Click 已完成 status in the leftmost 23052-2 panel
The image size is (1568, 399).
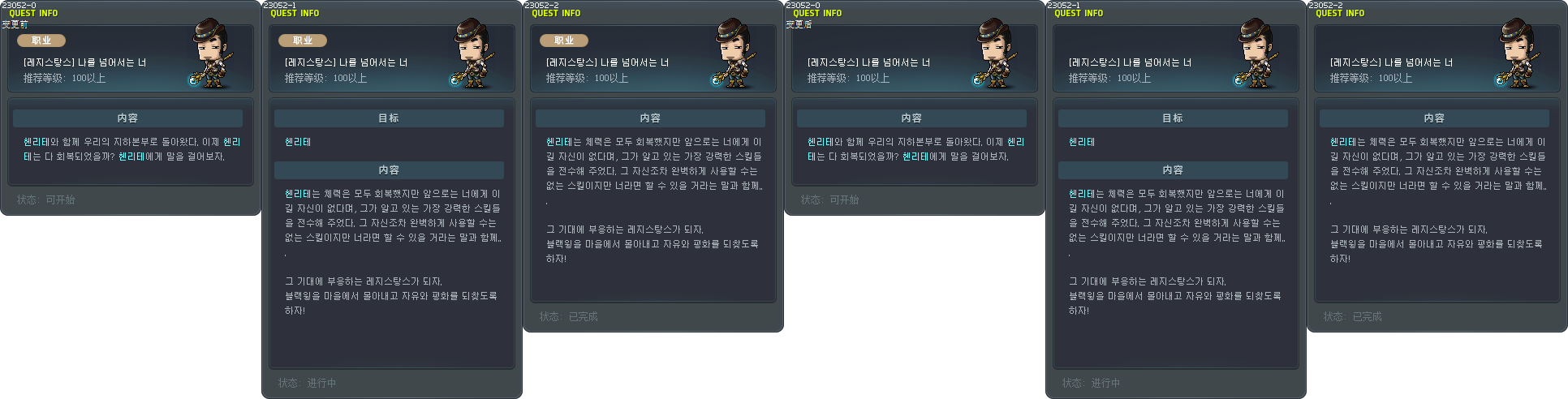[x=583, y=316]
